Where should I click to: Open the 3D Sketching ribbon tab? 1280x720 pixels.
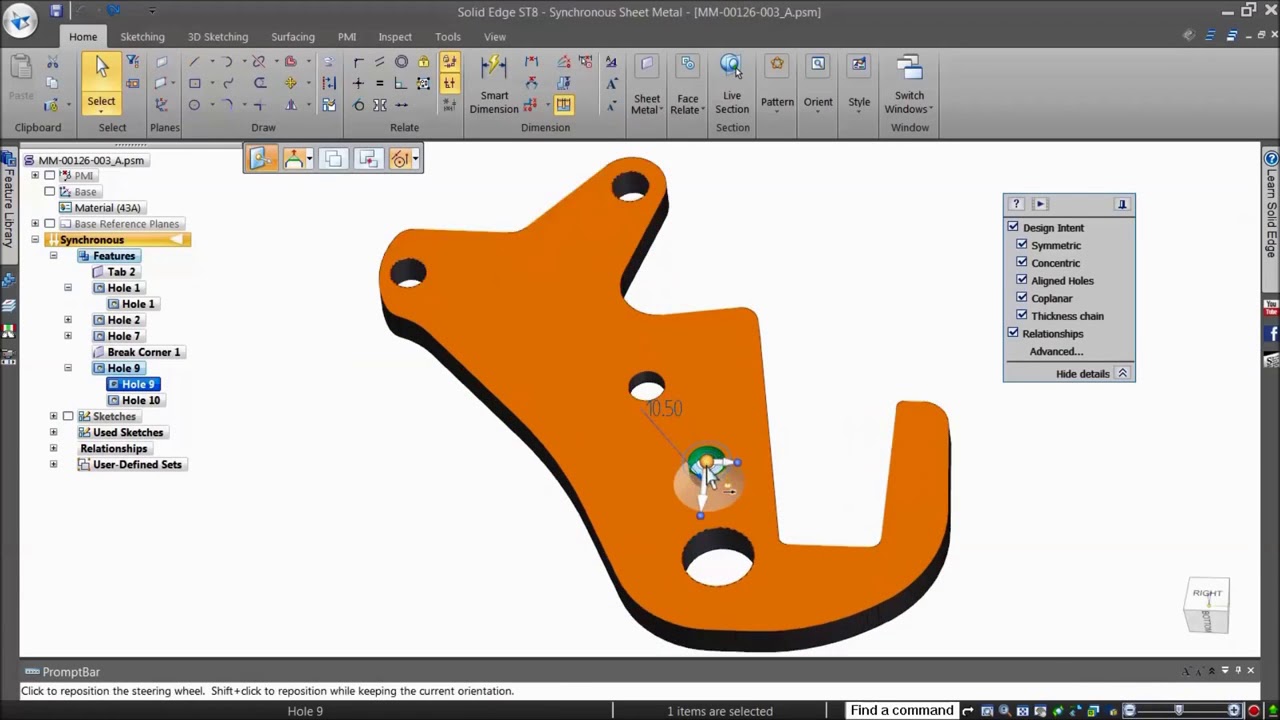click(218, 37)
